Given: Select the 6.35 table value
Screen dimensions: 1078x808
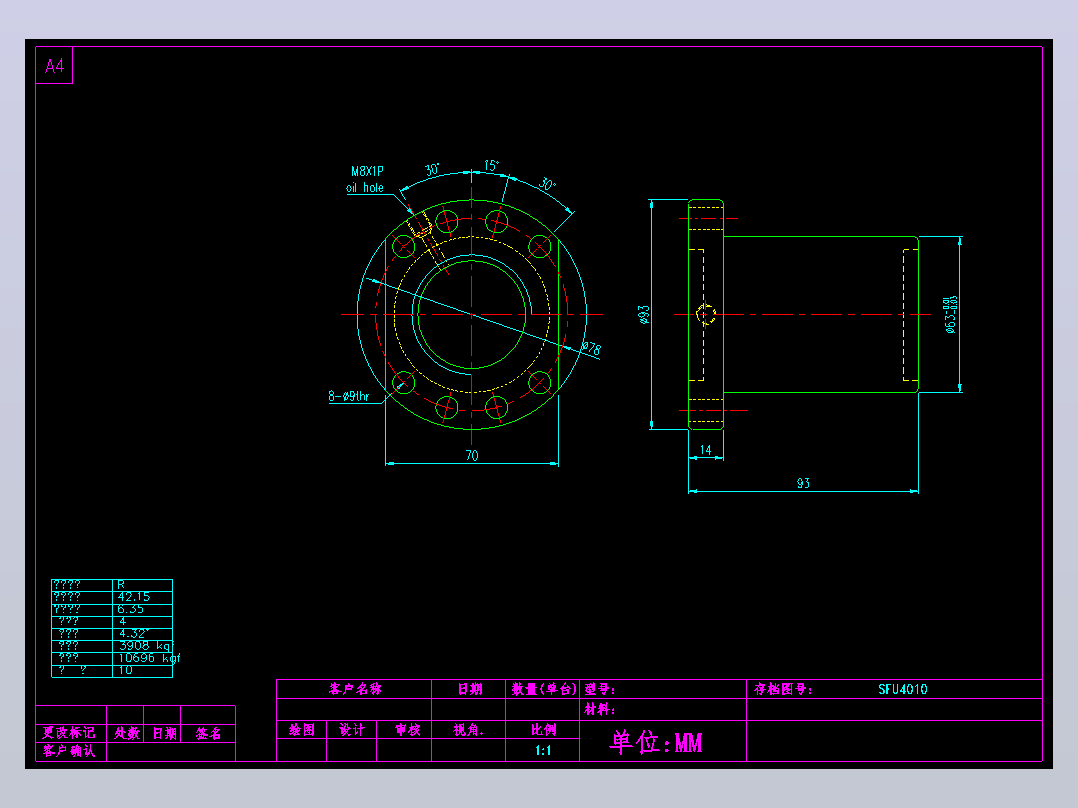Looking at the screenshot, I should pyautogui.click(x=131, y=609).
